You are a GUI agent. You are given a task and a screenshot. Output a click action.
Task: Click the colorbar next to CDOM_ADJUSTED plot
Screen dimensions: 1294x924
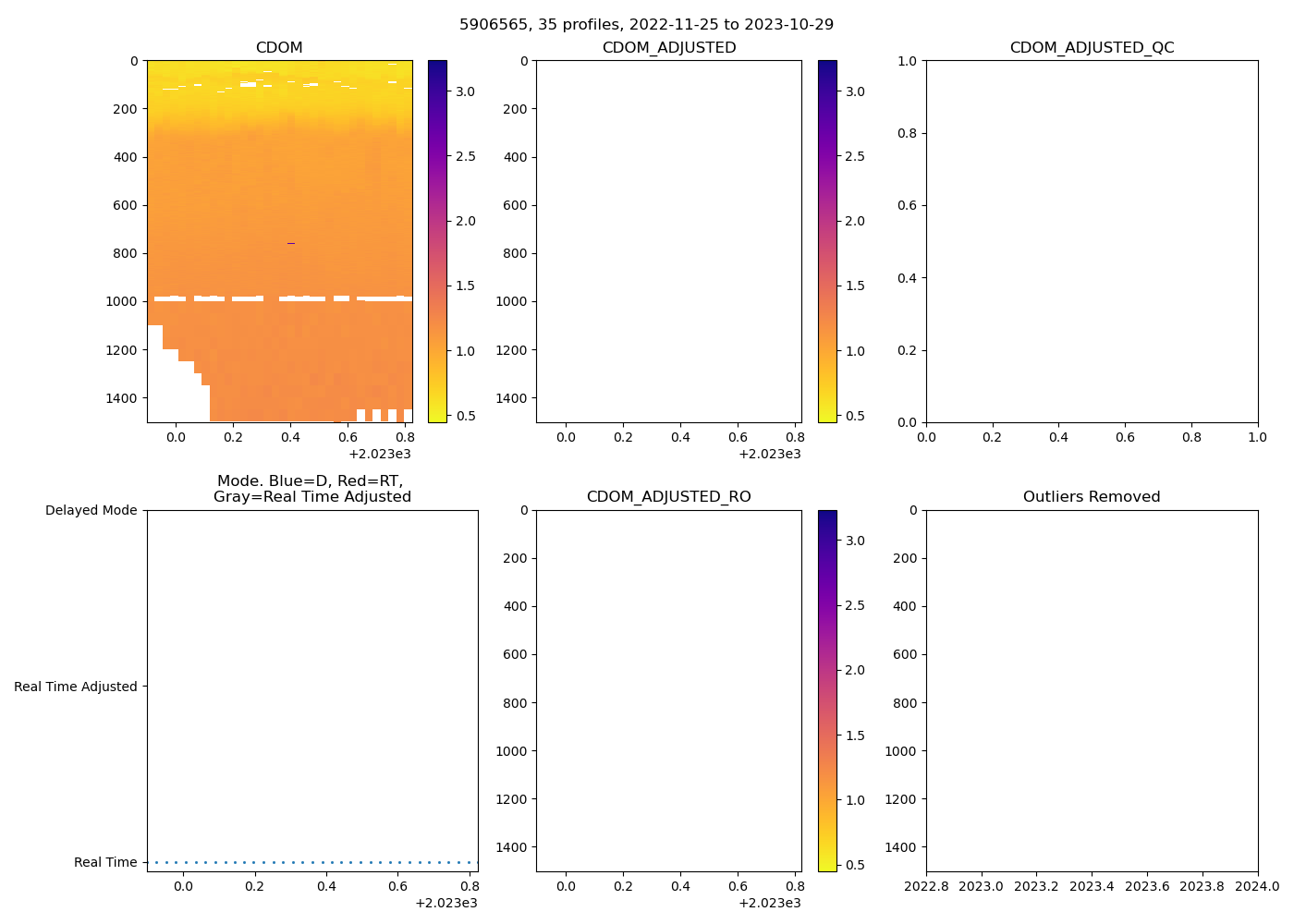(x=827, y=240)
